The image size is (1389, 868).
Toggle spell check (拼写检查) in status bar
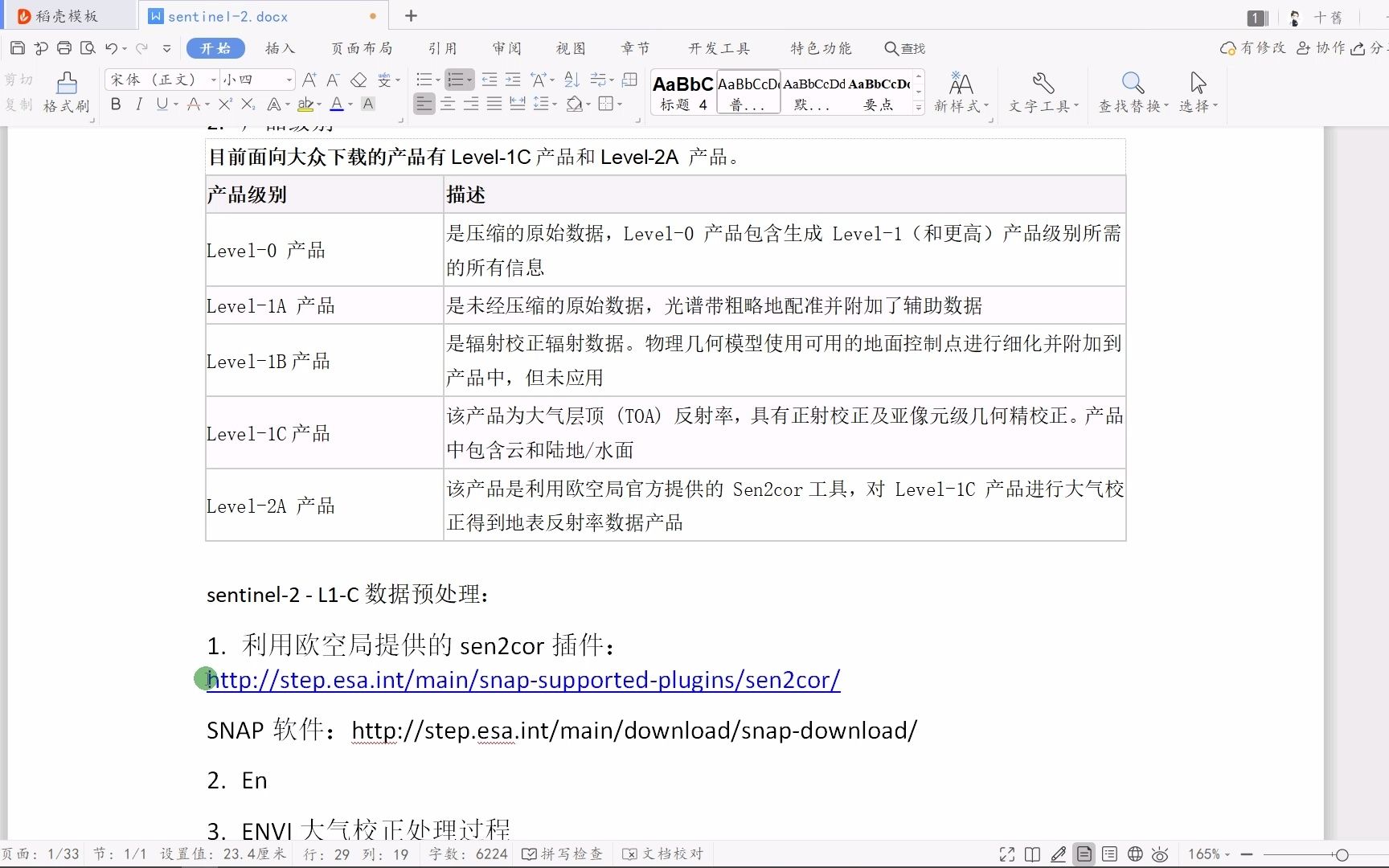point(563,854)
